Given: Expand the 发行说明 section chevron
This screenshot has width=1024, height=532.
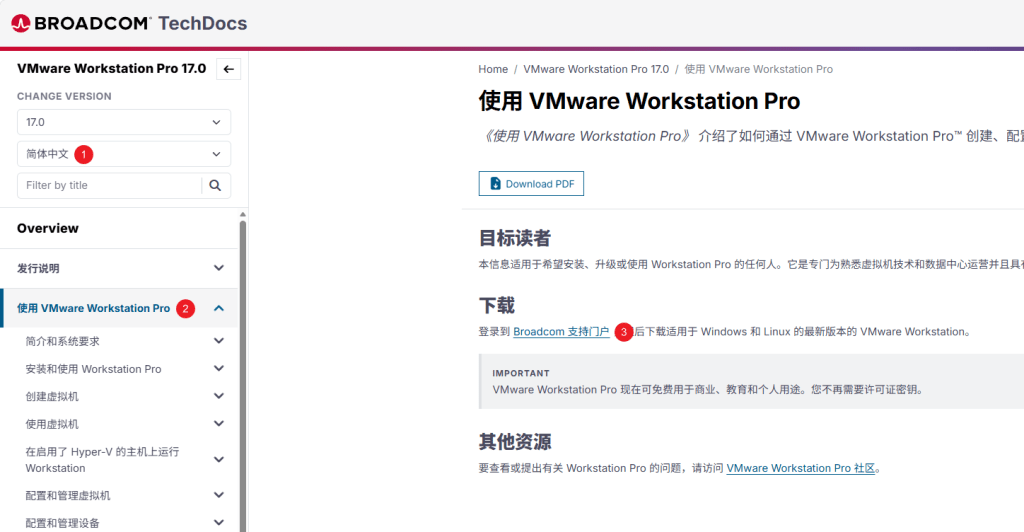Looking at the screenshot, I should [x=219, y=268].
